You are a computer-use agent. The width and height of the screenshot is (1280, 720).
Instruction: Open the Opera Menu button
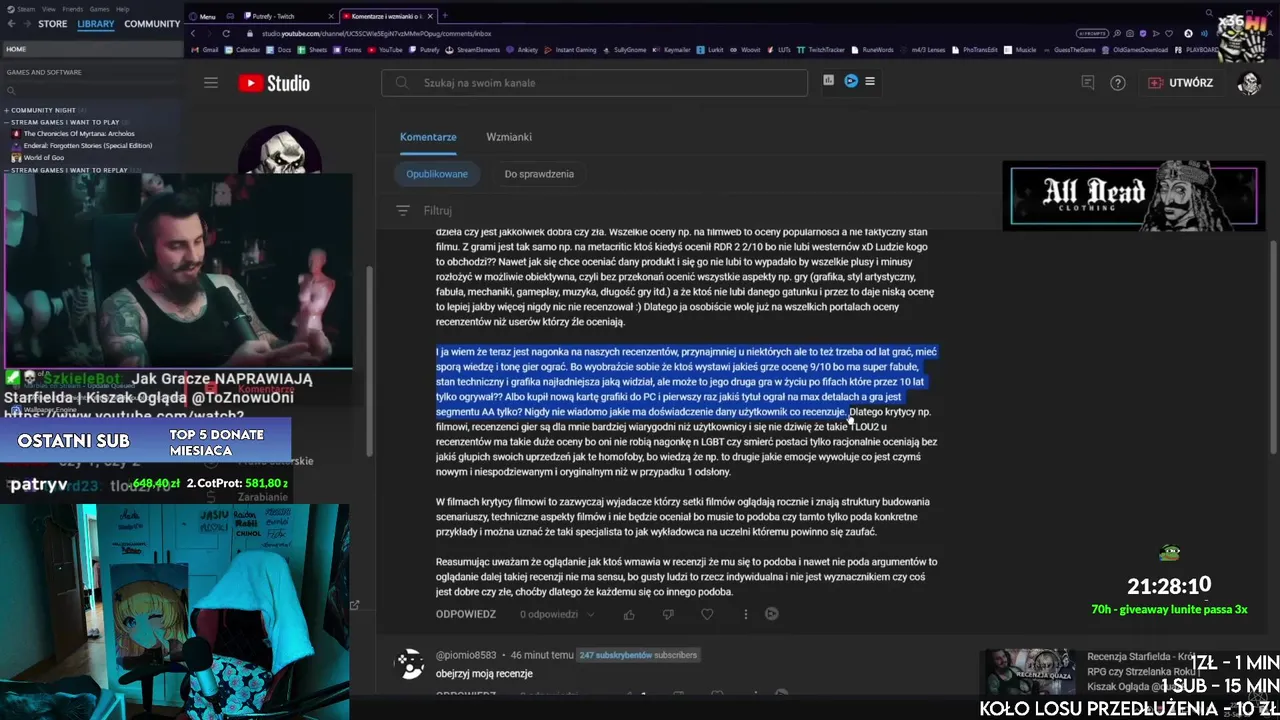(202, 16)
